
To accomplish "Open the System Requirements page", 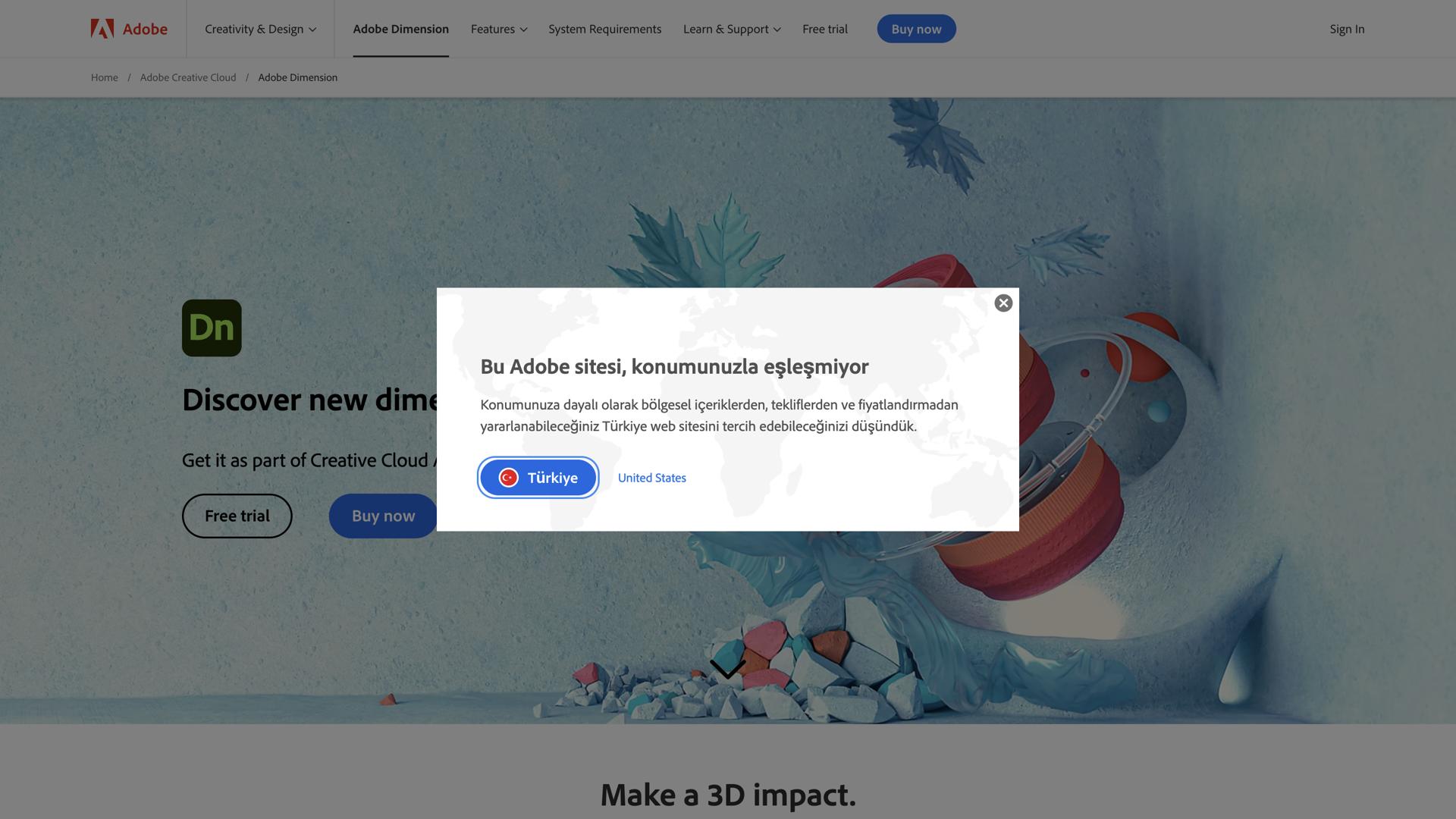I will point(604,29).
